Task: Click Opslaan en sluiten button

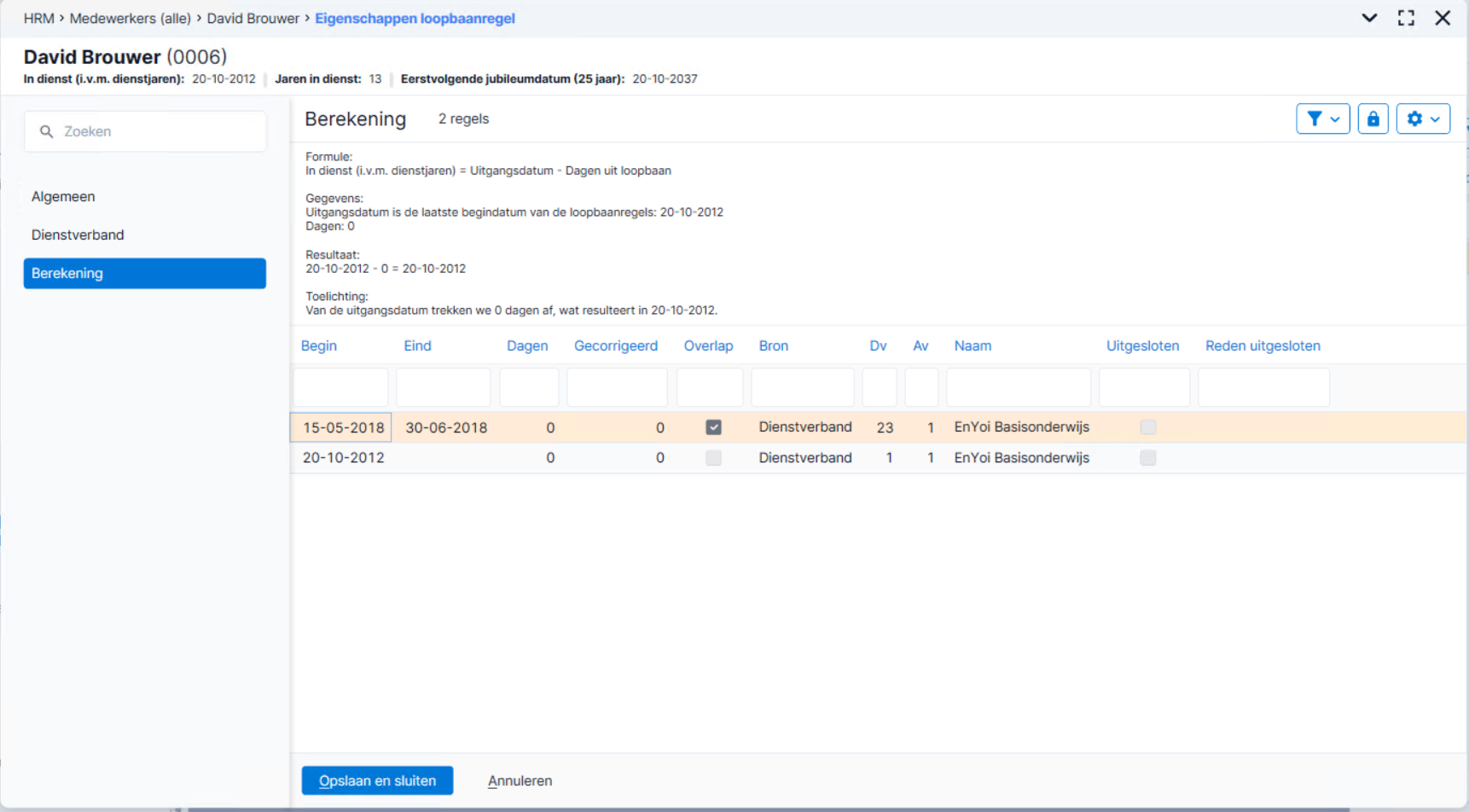Action: click(x=377, y=780)
